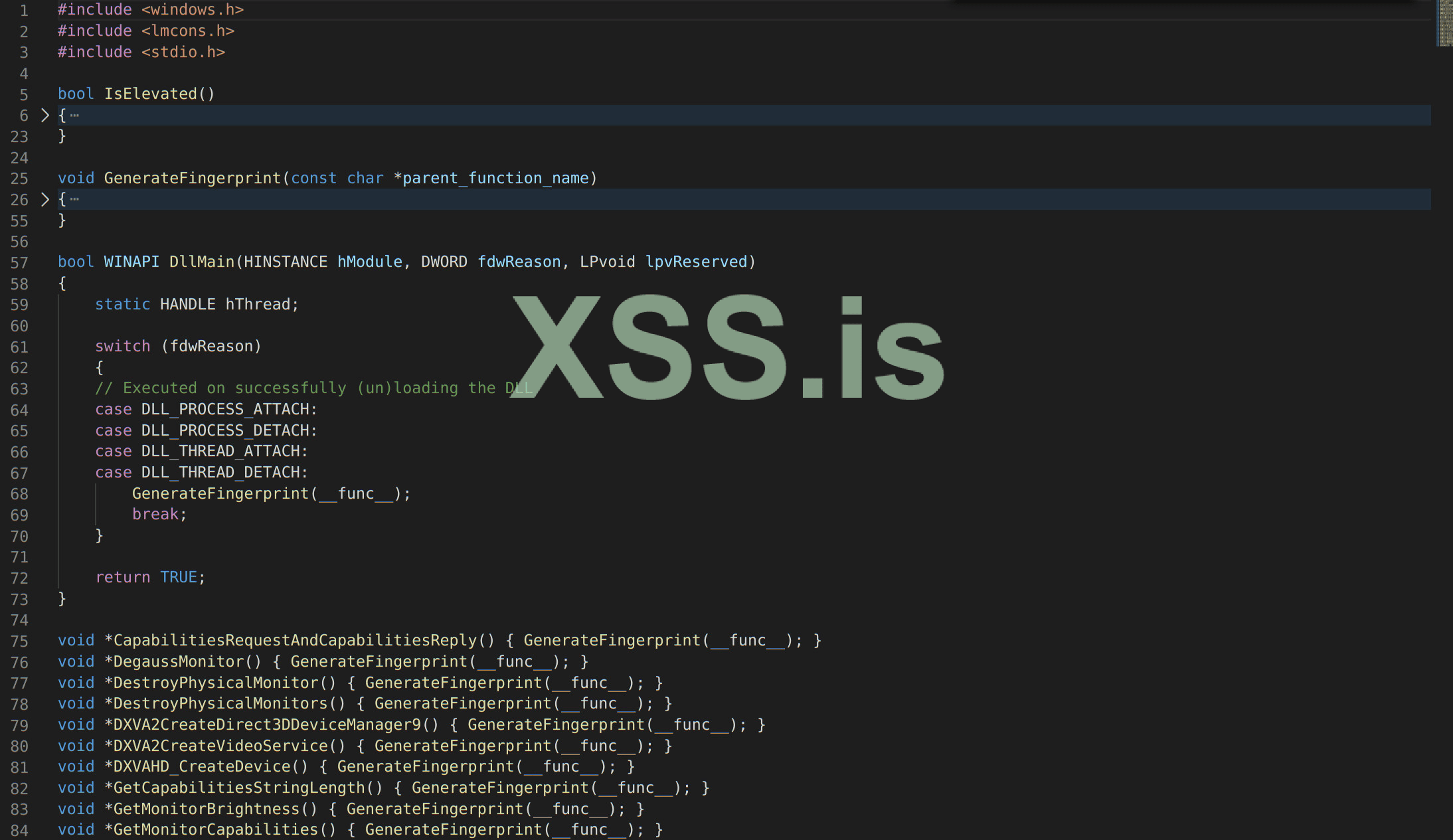Click the DllMain function name

click(201, 262)
